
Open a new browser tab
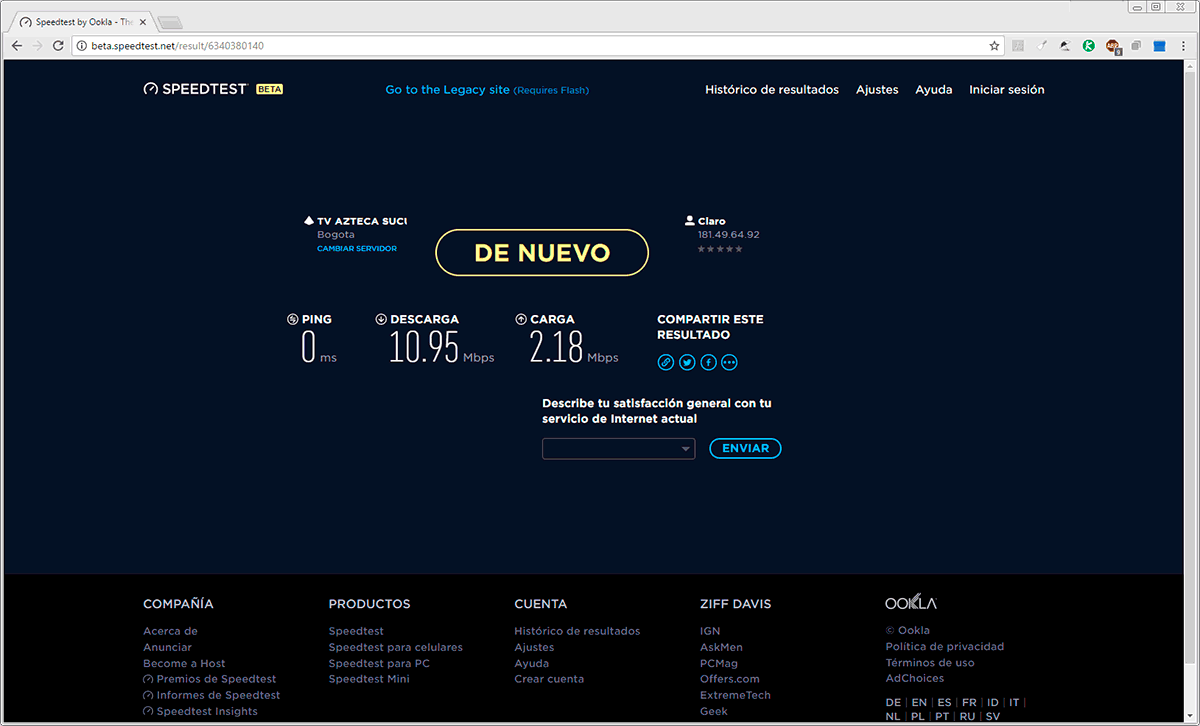coord(170,22)
